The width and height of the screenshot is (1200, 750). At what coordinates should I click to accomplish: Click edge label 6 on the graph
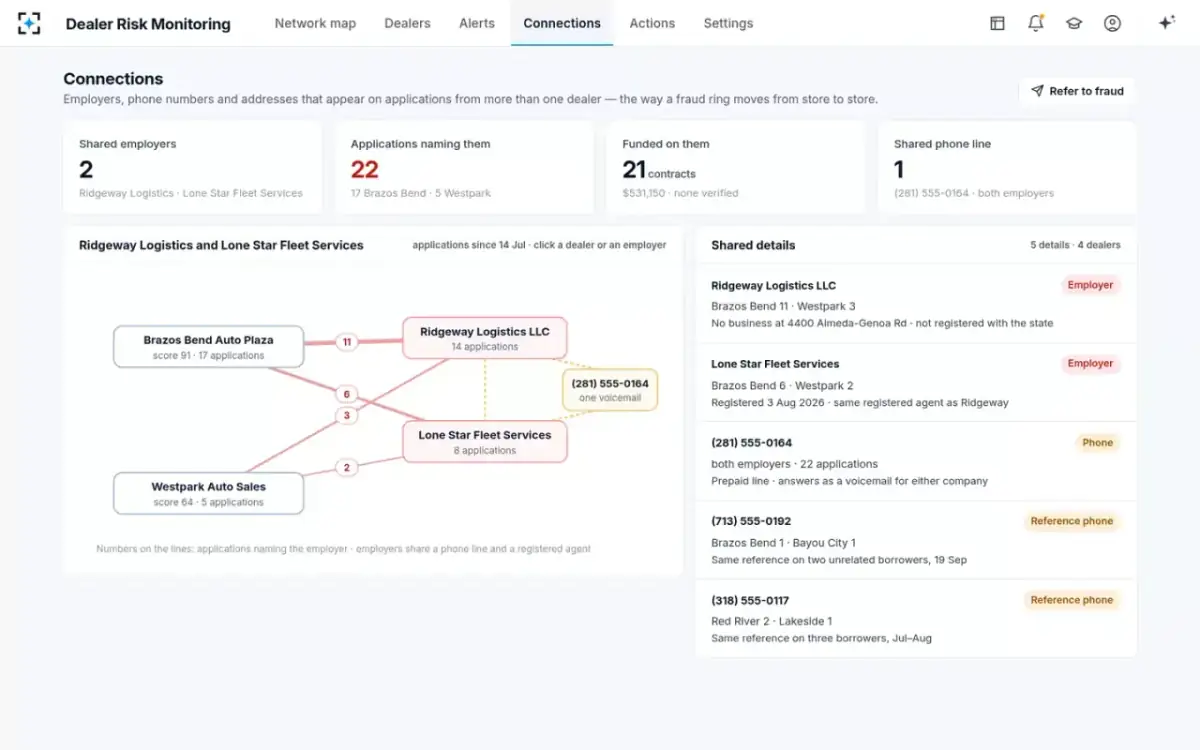click(x=347, y=394)
